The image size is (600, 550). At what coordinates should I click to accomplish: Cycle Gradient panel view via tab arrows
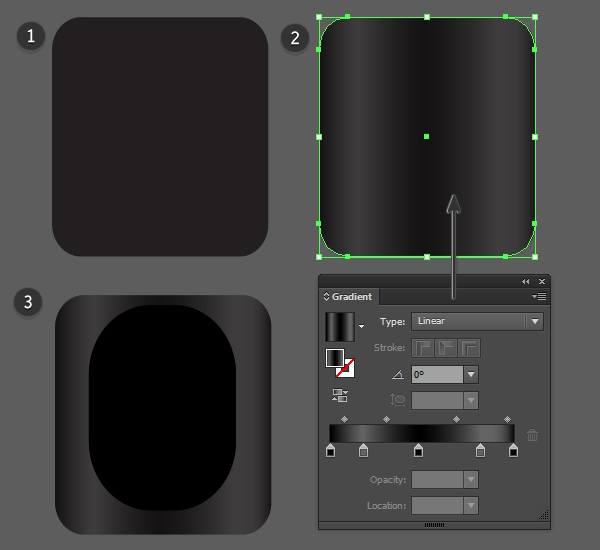(326, 297)
